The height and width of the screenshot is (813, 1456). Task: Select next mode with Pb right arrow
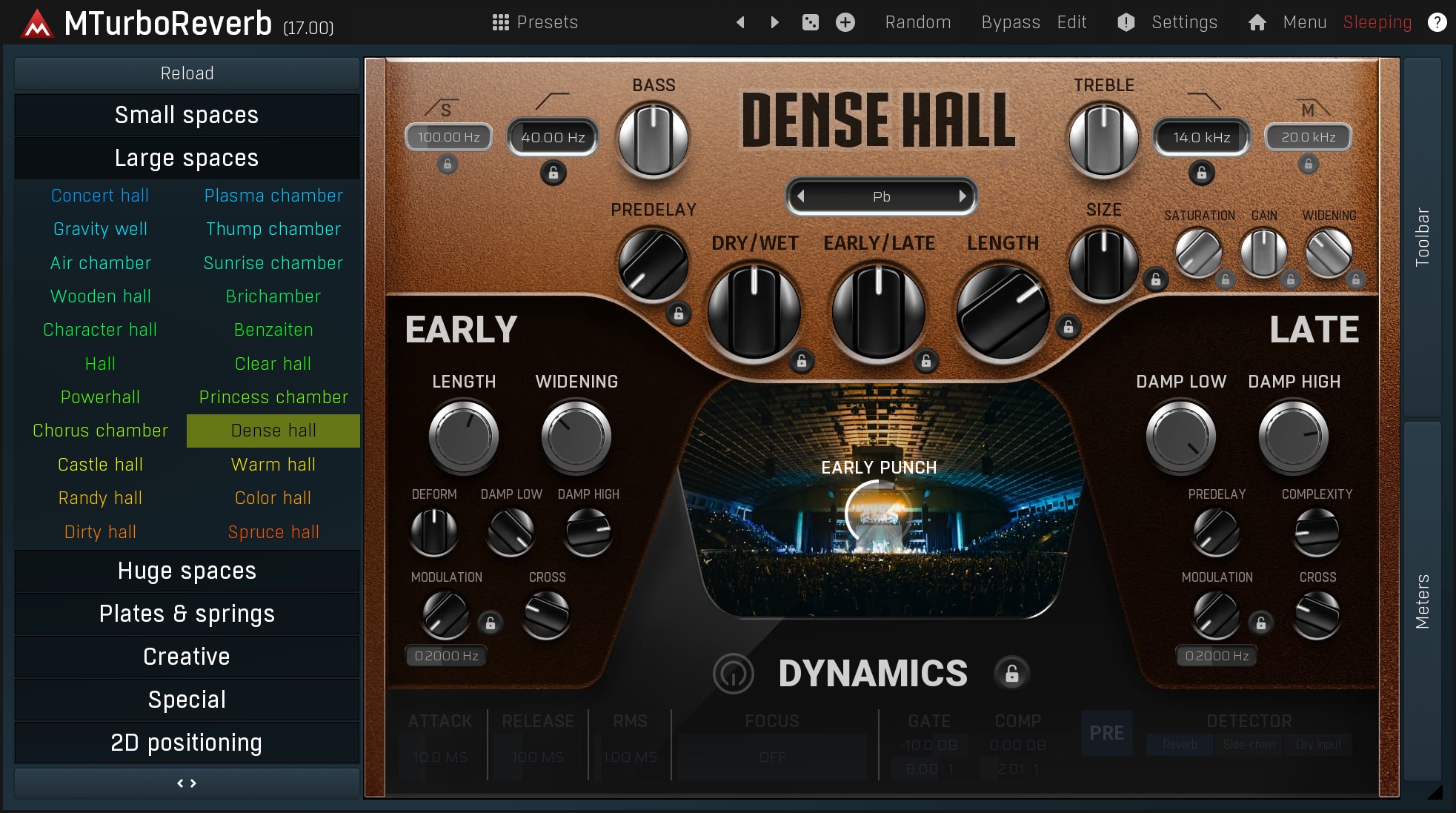coord(962,196)
